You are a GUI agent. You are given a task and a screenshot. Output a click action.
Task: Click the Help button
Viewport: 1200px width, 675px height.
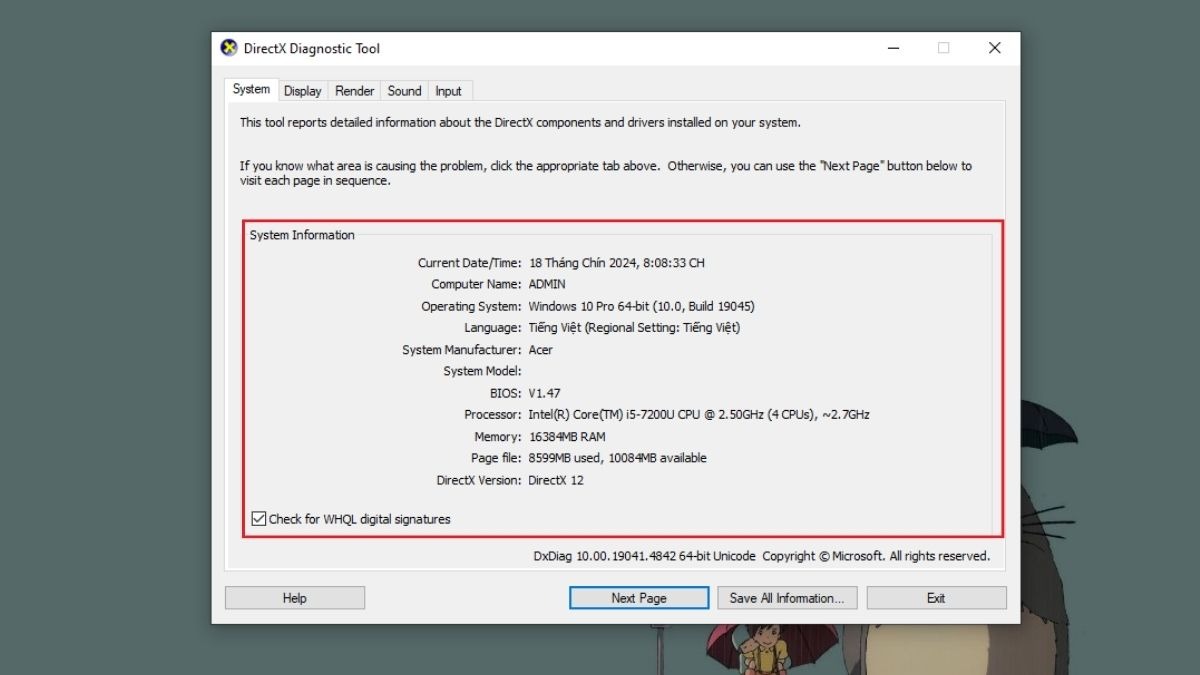pos(295,598)
